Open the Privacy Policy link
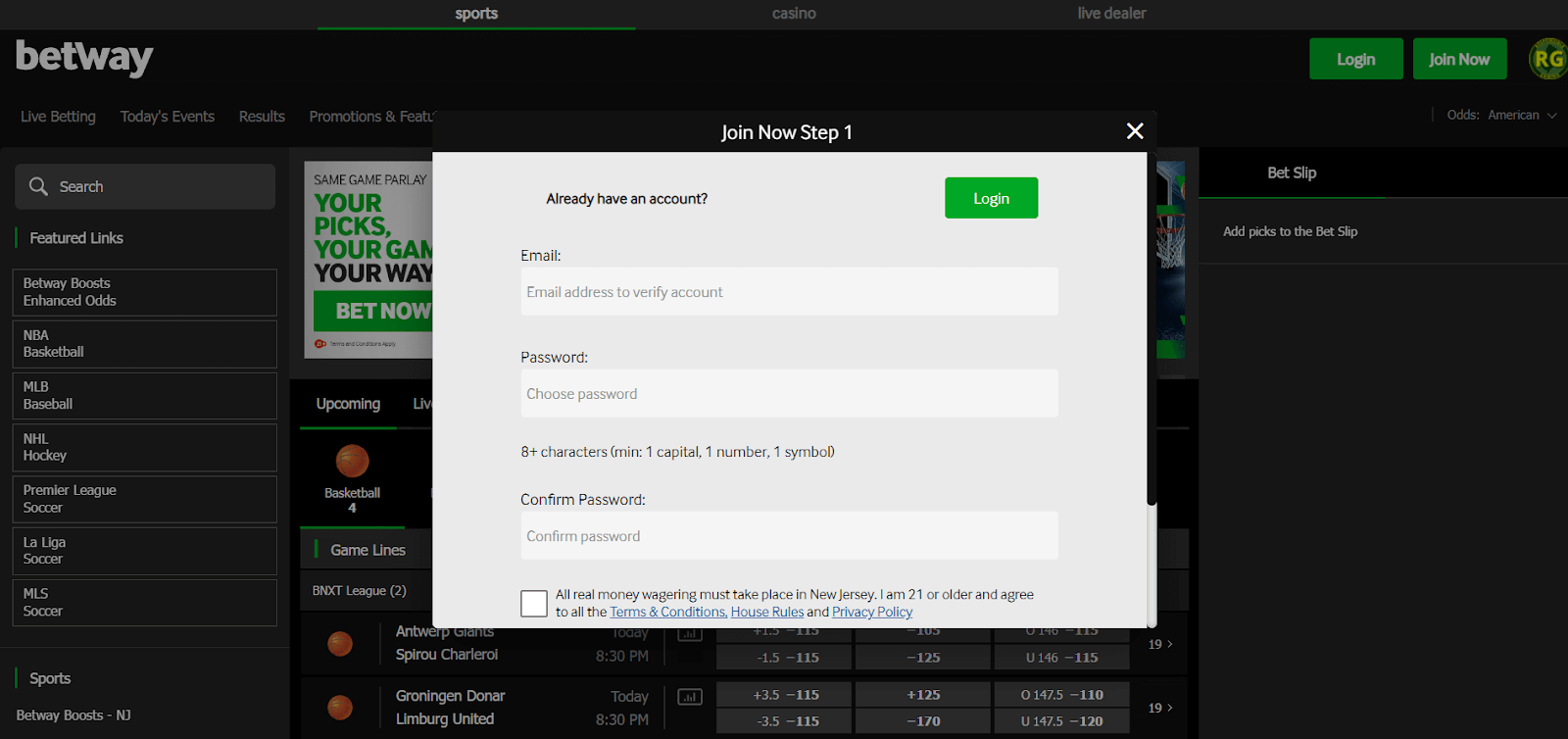1568x739 pixels. [x=871, y=613]
